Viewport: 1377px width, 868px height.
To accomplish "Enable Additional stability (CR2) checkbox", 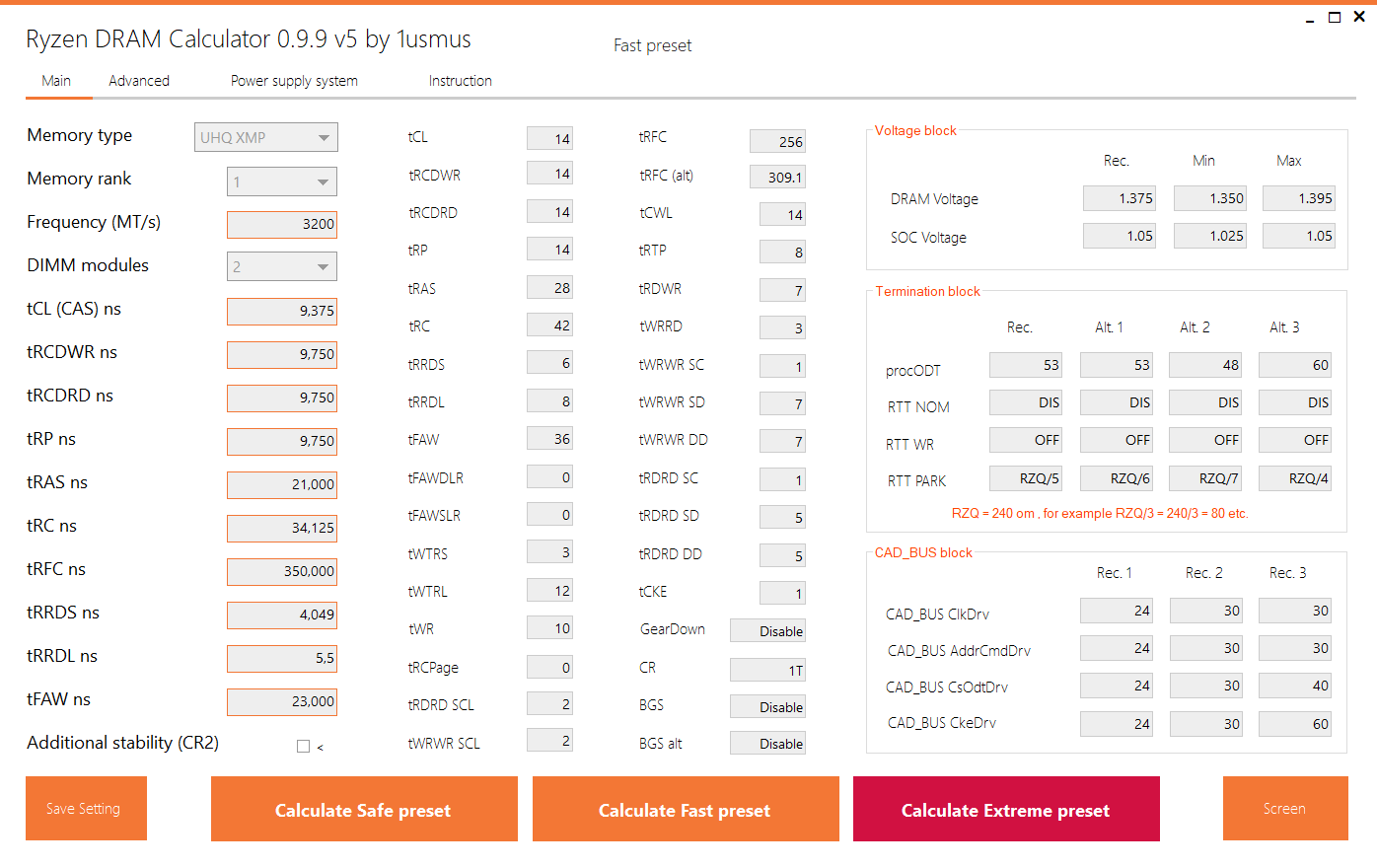I will pos(304,747).
